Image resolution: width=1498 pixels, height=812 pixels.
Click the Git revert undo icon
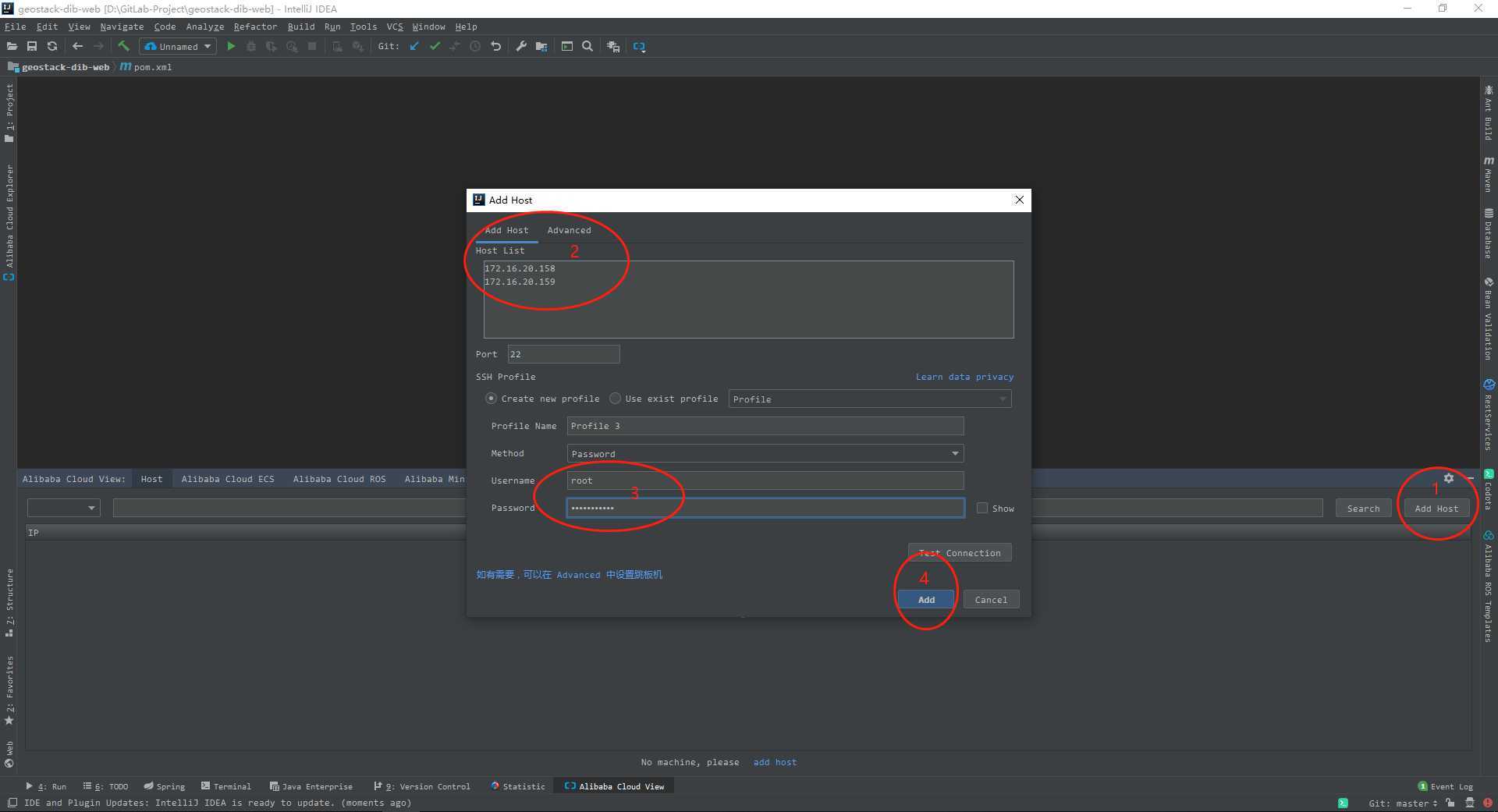pos(495,47)
